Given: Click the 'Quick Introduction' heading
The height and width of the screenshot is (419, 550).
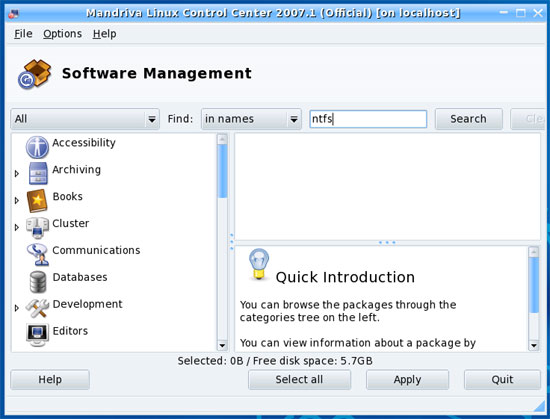Looking at the screenshot, I should (345, 277).
